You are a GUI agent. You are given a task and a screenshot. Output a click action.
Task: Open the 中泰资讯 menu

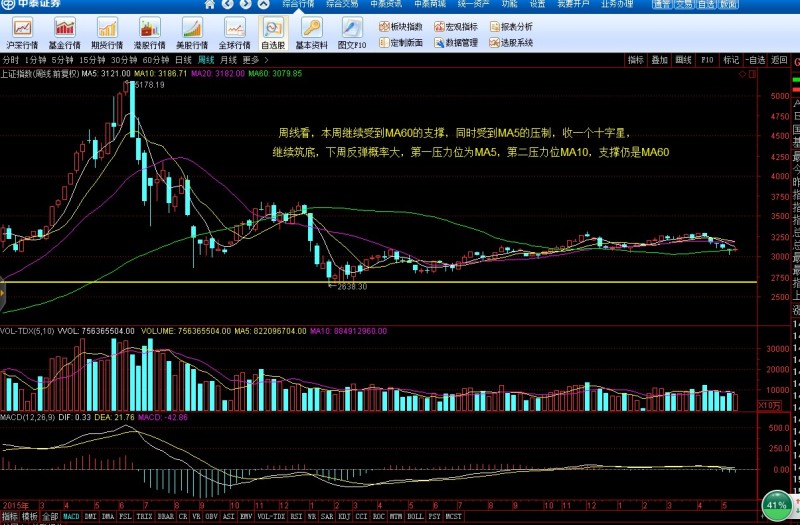(x=386, y=4)
